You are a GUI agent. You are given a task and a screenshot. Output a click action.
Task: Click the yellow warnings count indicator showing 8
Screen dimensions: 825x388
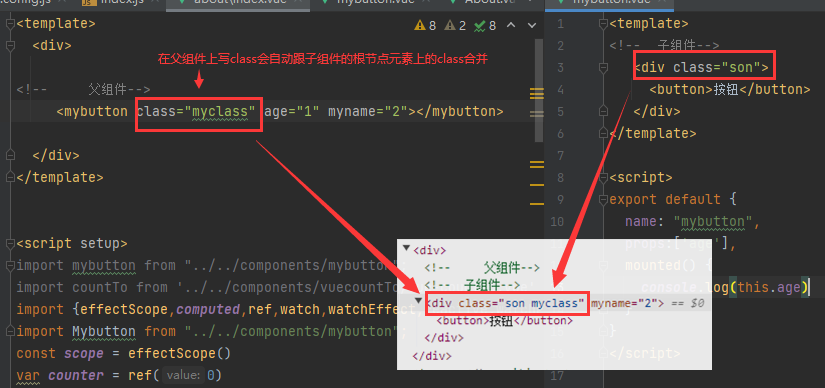point(425,25)
